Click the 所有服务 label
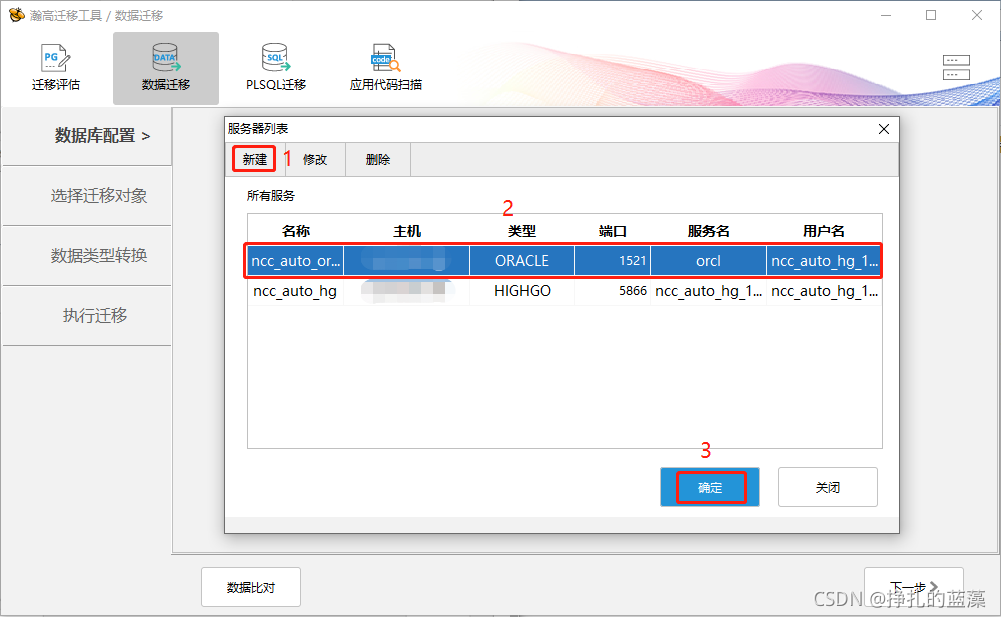This screenshot has width=1001, height=617. pyautogui.click(x=271, y=195)
